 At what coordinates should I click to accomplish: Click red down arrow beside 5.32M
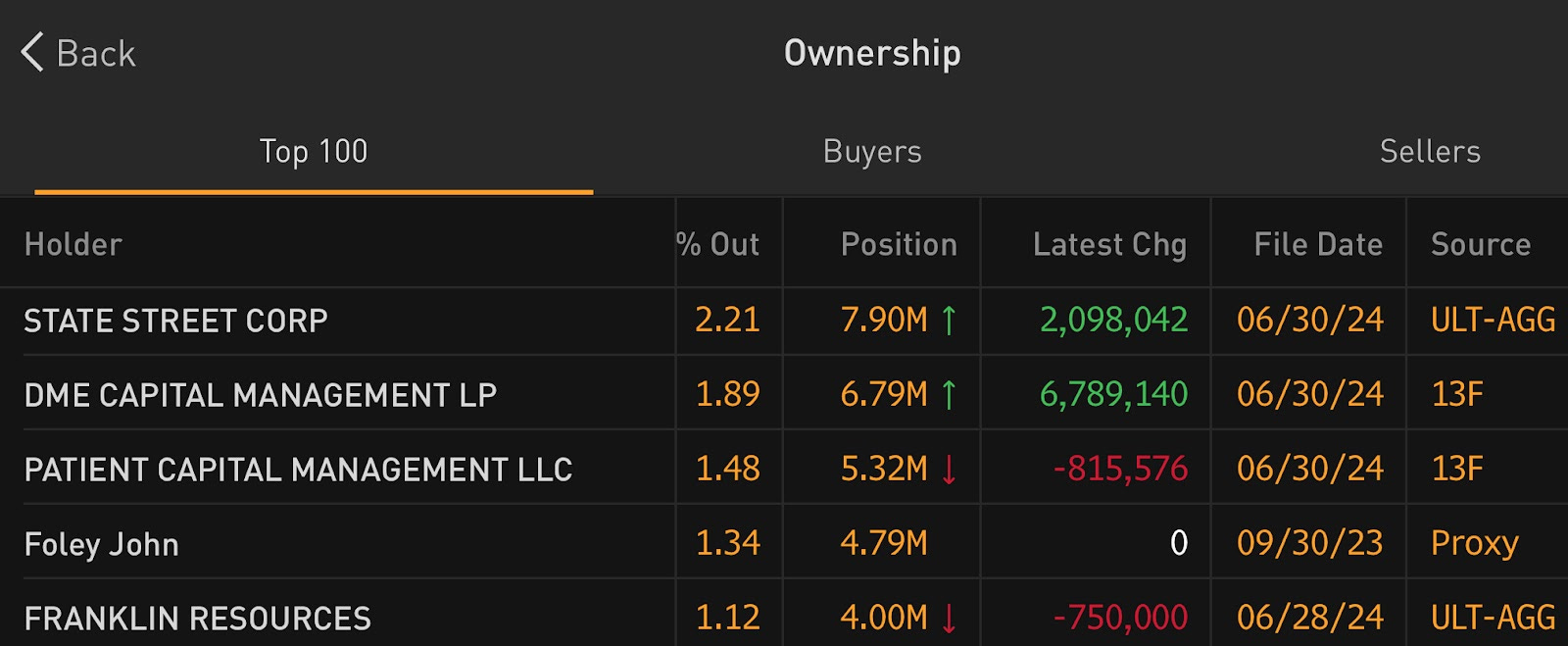point(949,470)
